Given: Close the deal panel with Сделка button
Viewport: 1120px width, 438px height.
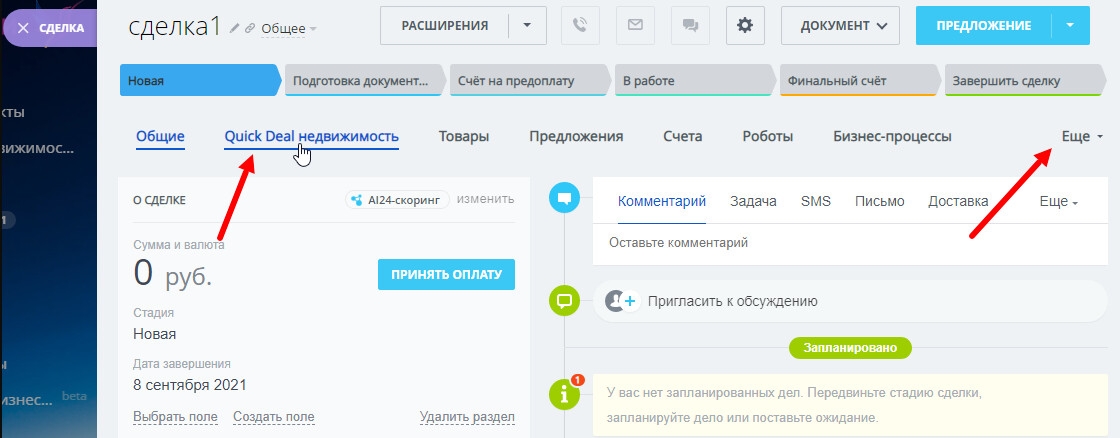Looking at the screenshot, I should (50, 28).
